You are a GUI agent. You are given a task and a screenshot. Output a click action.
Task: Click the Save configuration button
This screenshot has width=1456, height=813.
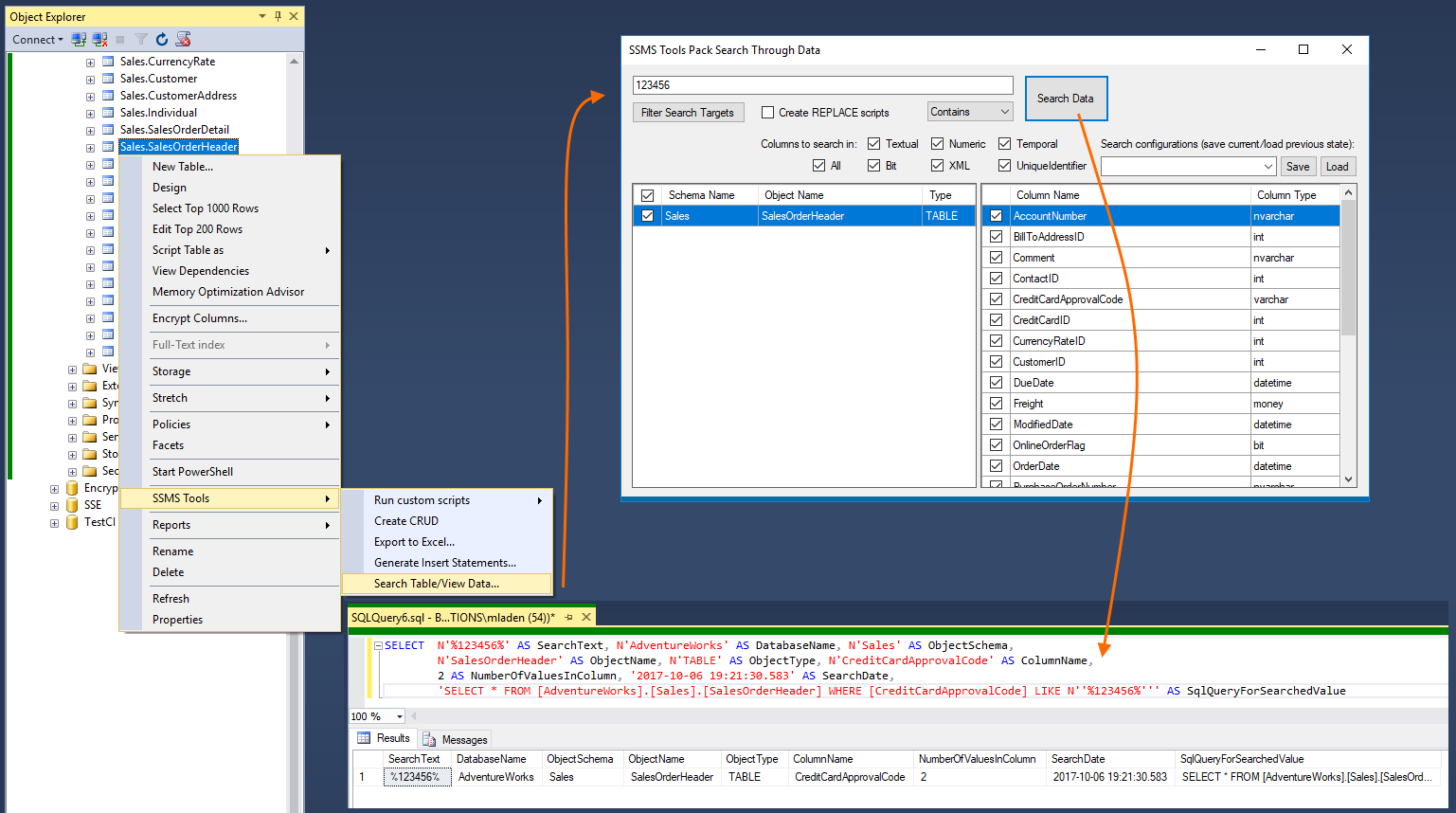pos(1298,167)
